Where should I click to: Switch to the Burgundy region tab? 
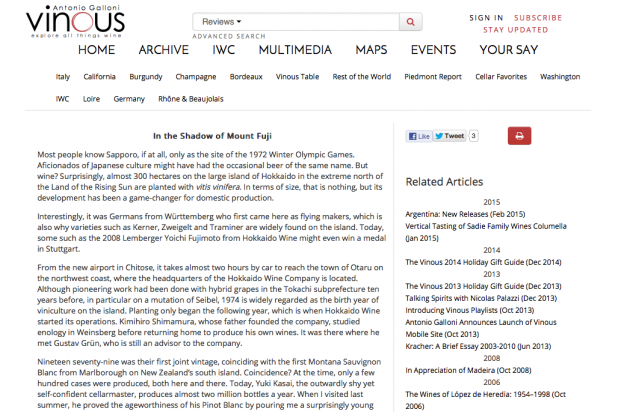pyautogui.click(x=146, y=76)
